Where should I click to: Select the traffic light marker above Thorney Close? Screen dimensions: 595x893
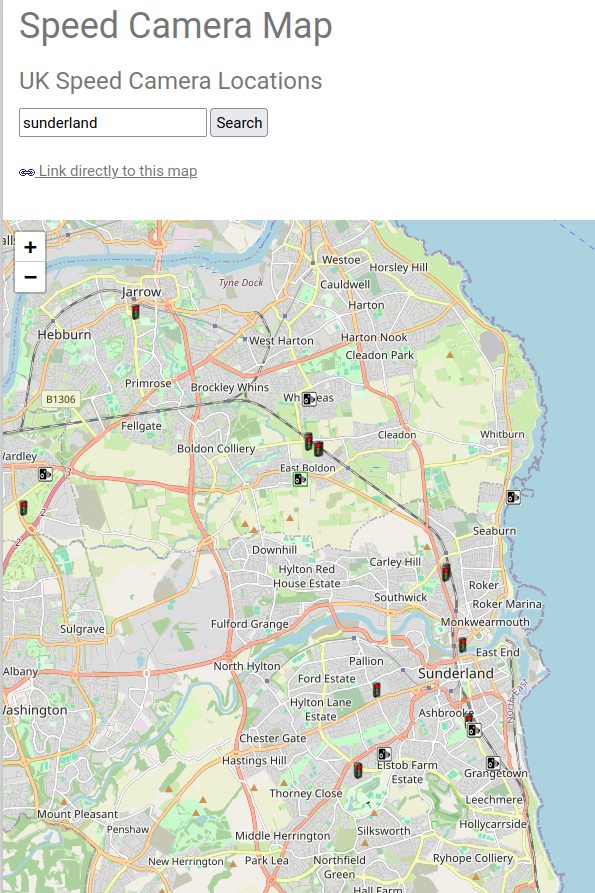(x=358, y=770)
